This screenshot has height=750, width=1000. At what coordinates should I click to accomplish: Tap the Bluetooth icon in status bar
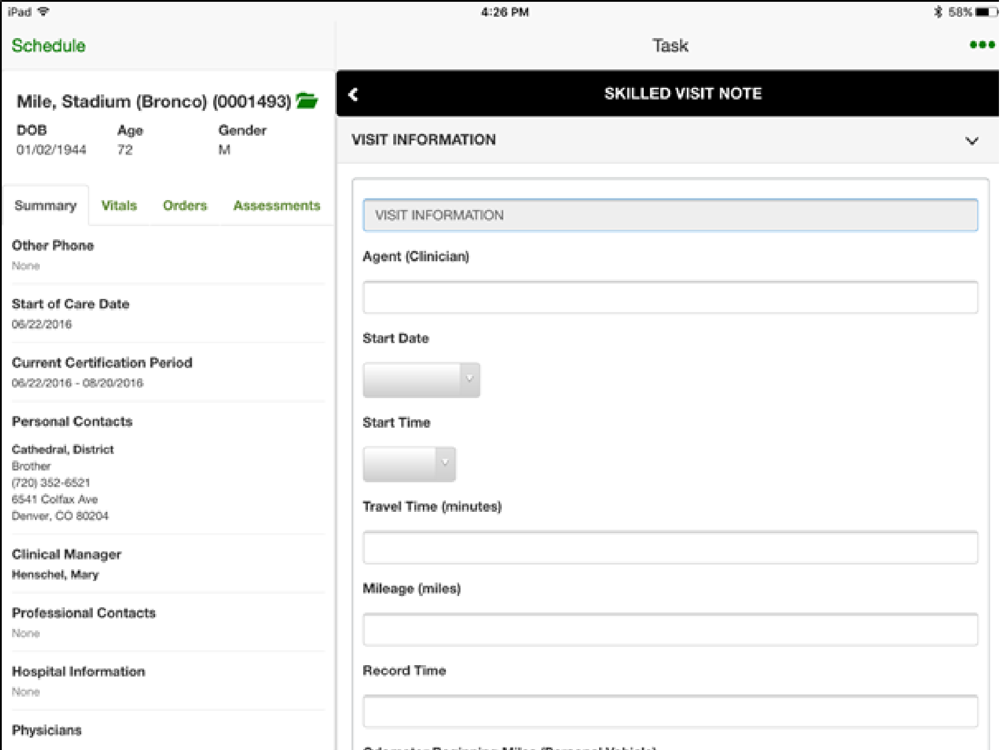coord(938,12)
